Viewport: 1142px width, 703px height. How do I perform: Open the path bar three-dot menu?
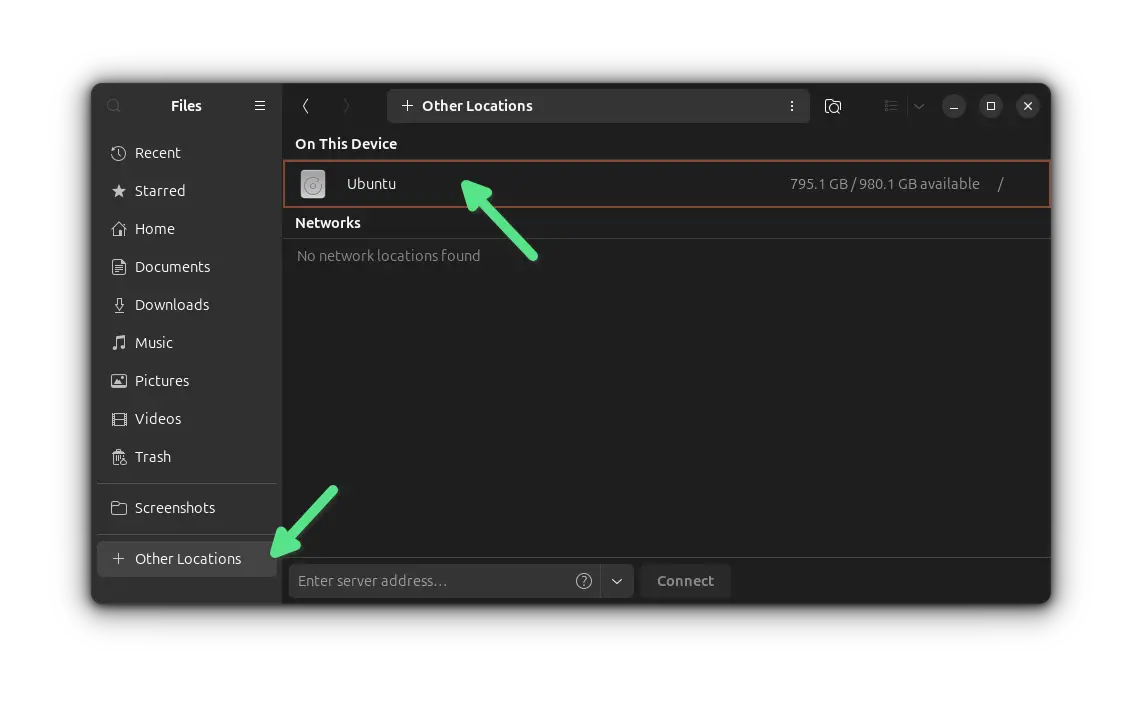(x=792, y=106)
